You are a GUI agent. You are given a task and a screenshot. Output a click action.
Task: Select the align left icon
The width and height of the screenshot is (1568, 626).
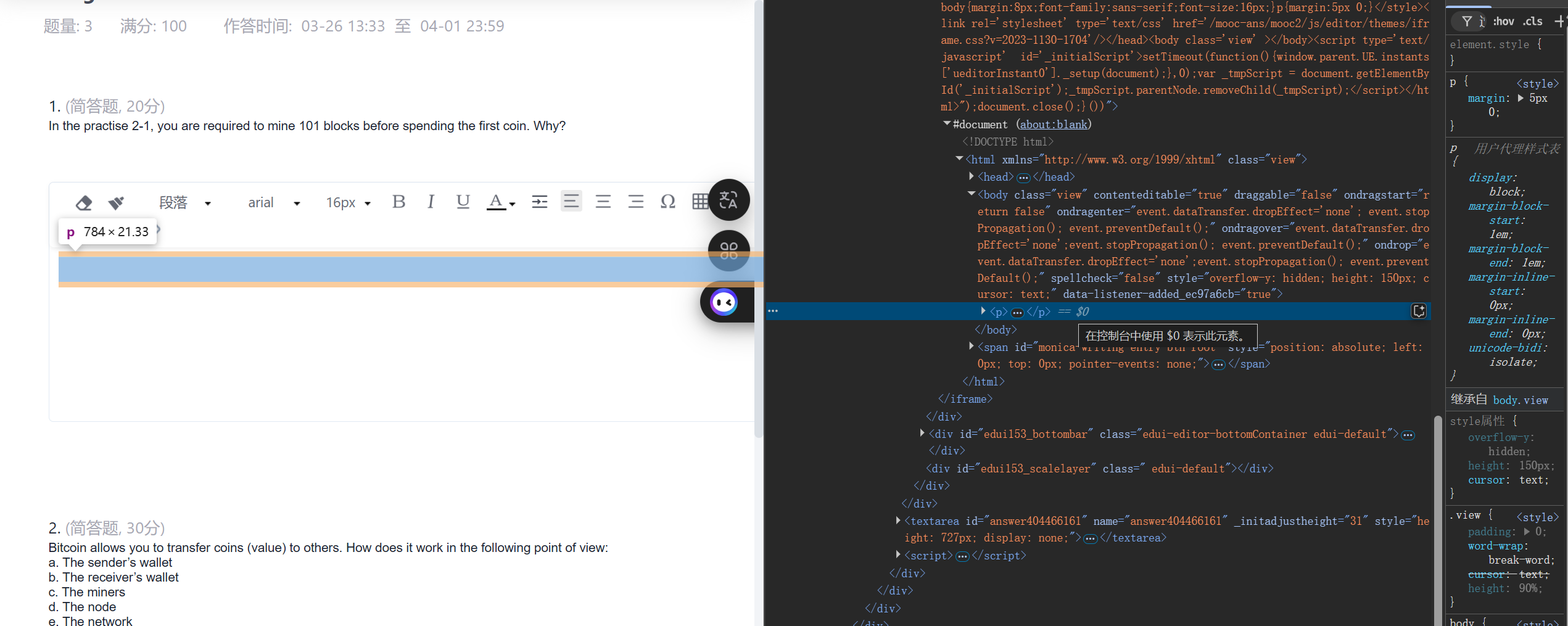tap(571, 201)
